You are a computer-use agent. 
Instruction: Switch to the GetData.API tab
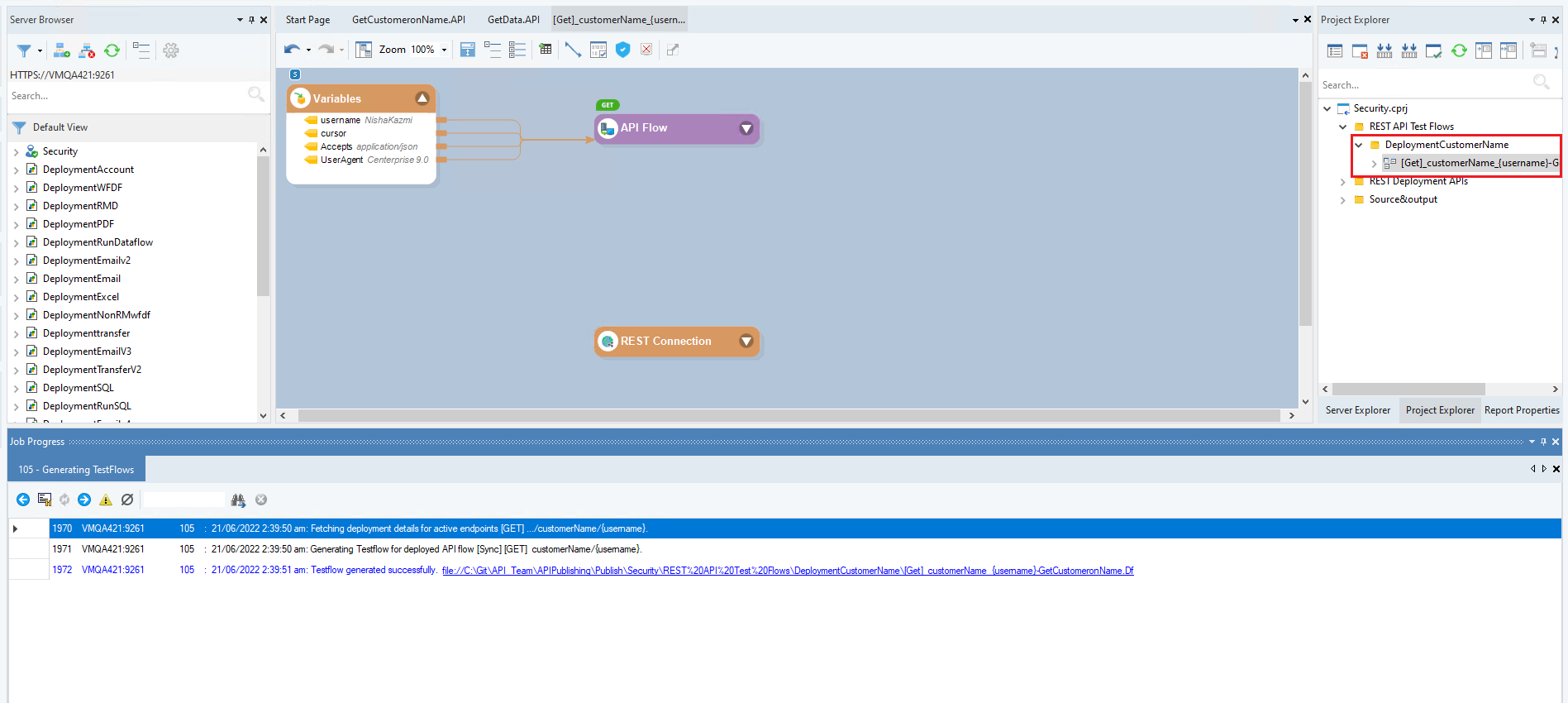[513, 20]
